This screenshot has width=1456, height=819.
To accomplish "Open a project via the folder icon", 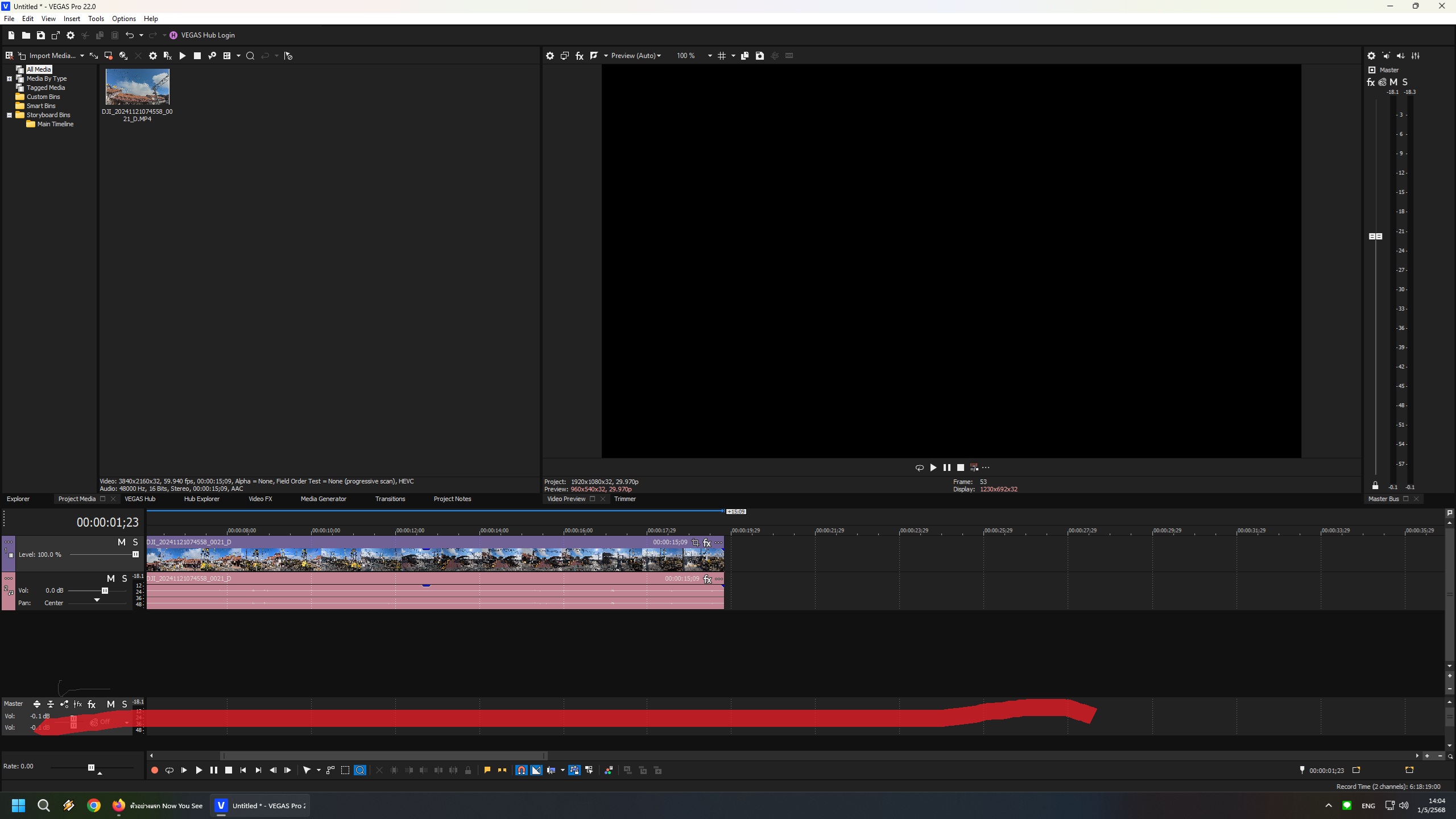I will (26, 35).
